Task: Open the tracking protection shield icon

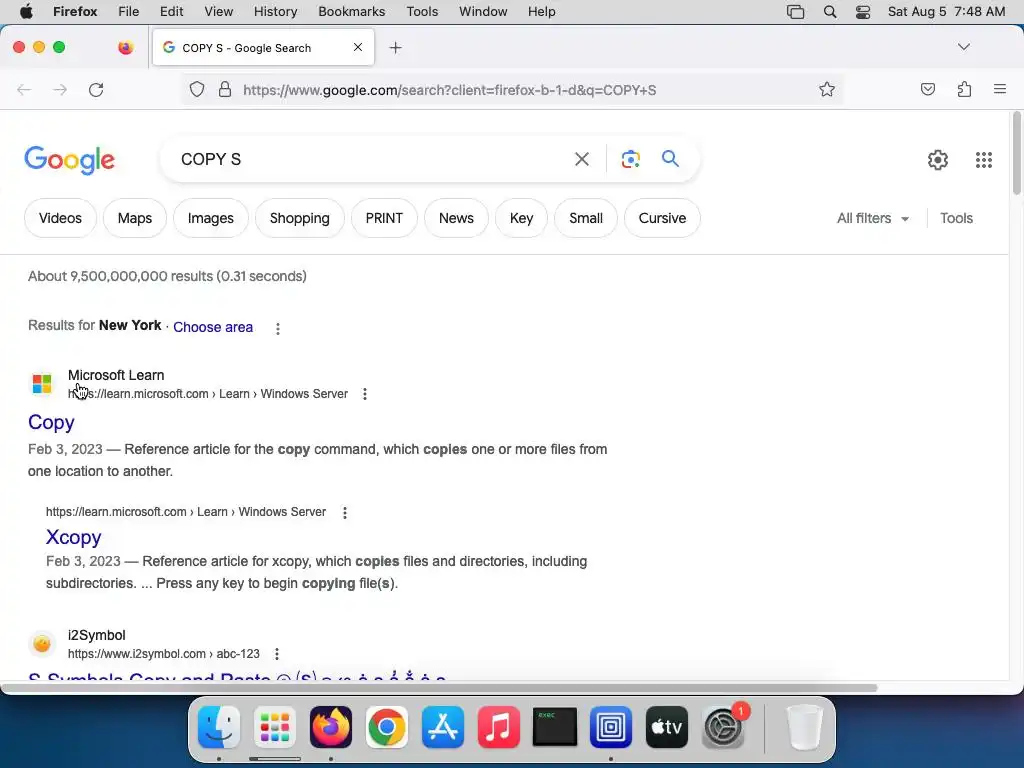Action: [197, 89]
